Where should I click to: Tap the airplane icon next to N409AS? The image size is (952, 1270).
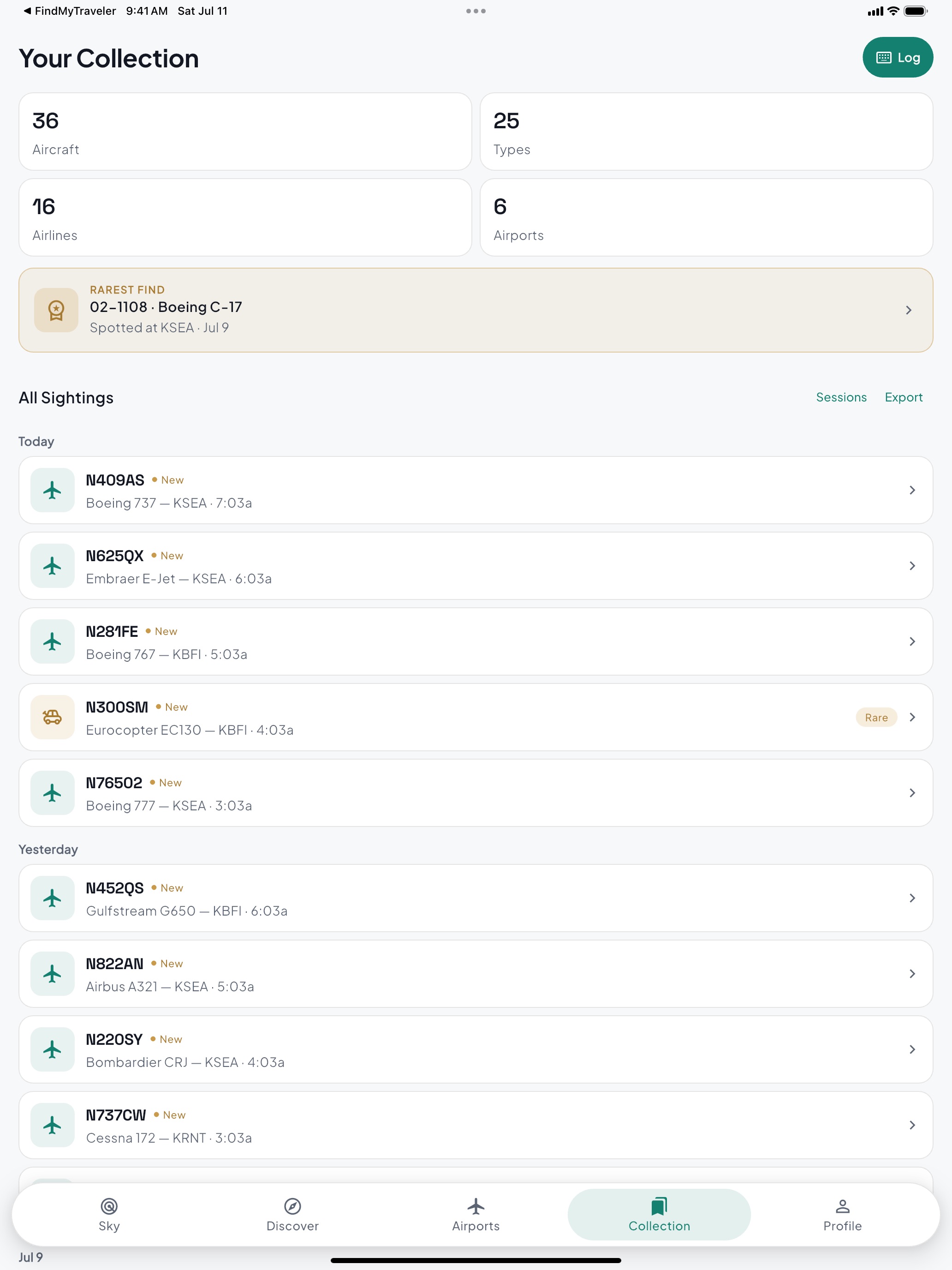pyautogui.click(x=52, y=490)
